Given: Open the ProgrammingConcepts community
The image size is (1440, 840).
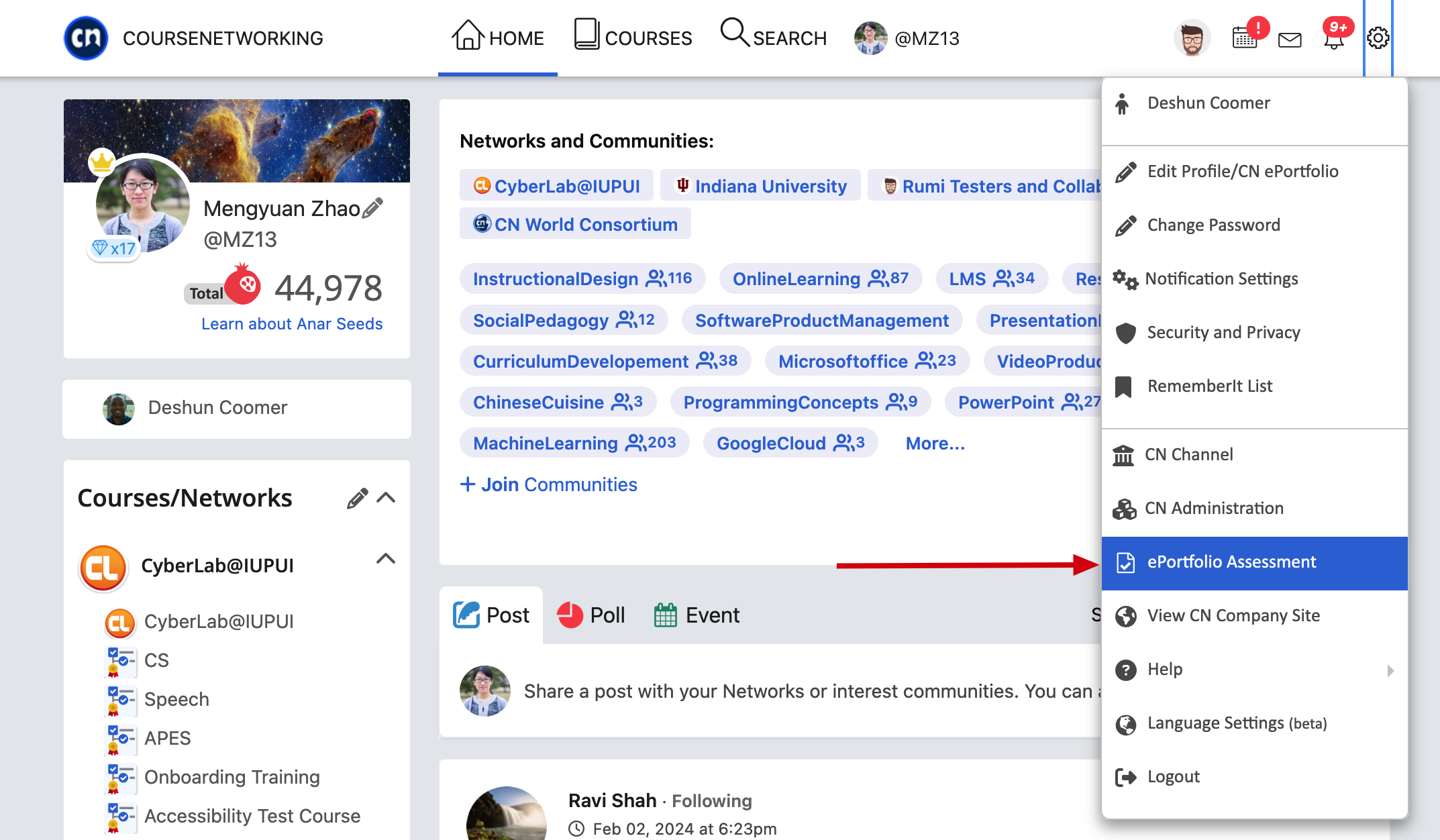Looking at the screenshot, I should pyautogui.click(x=801, y=402).
